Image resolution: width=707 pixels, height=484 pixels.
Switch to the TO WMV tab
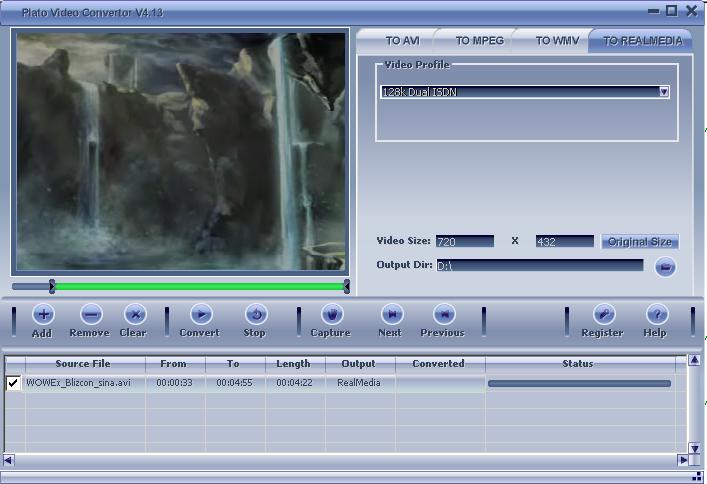click(x=557, y=41)
